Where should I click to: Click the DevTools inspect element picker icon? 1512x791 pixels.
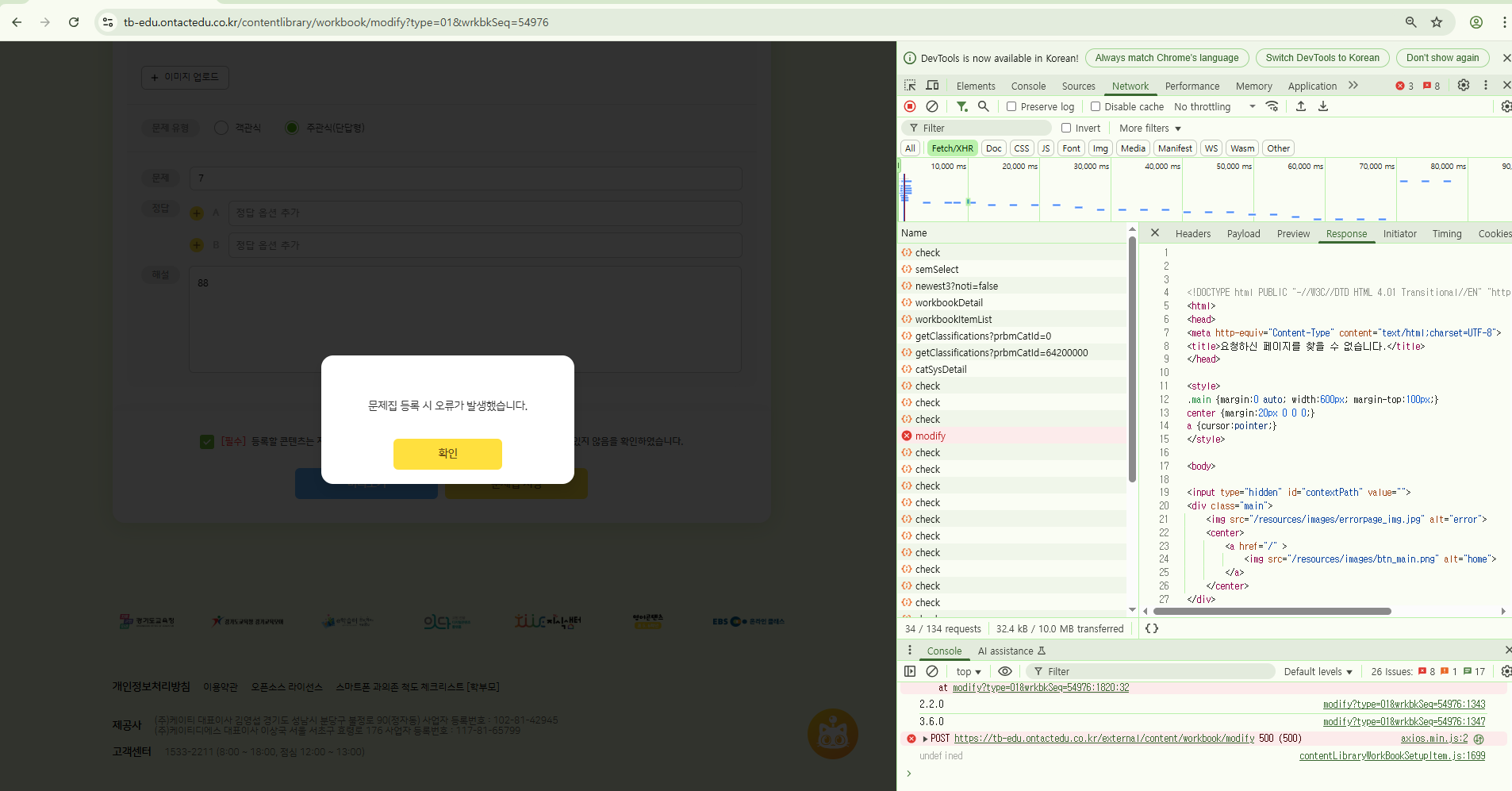tap(910, 86)
